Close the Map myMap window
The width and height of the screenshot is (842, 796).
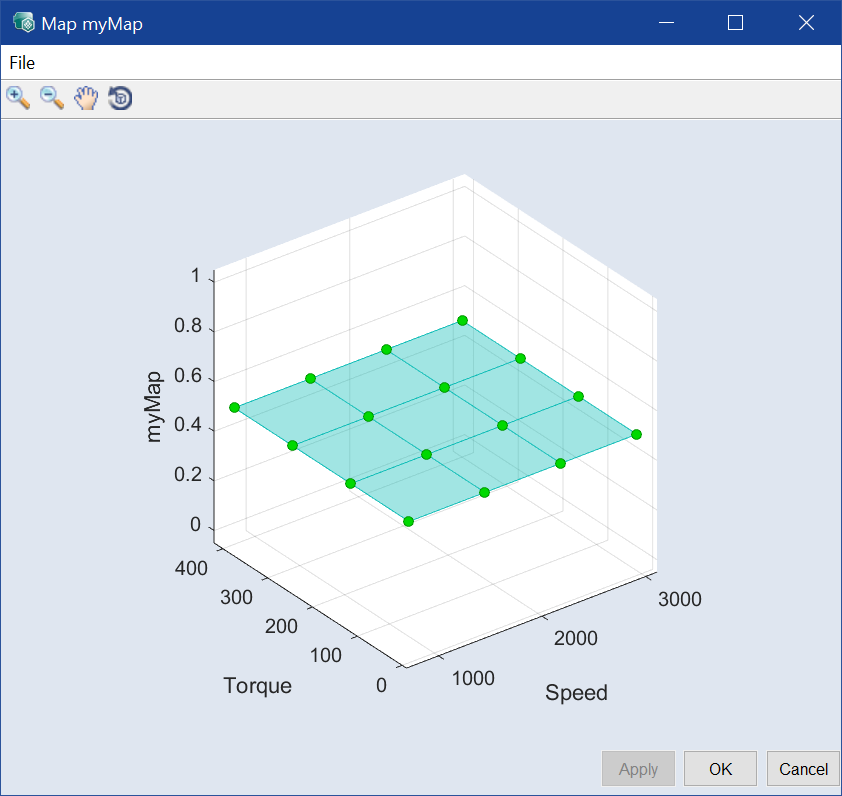point(806,23)
